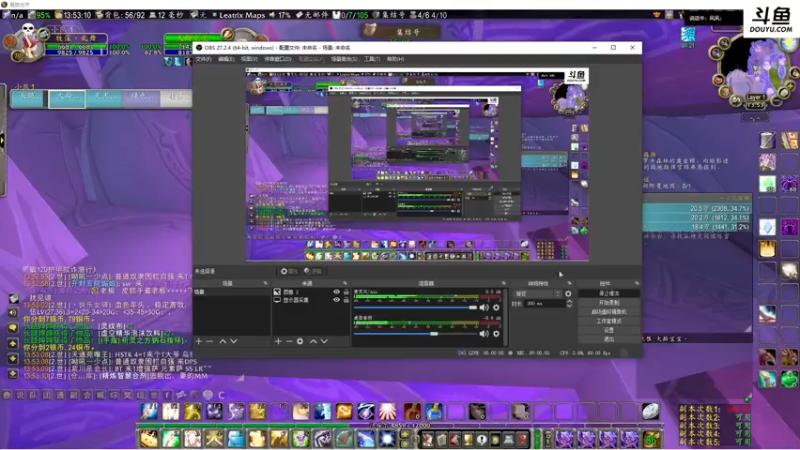Open the 停靠窗口(D) menu in OBS
The width and height of the screenshot is (800, 450).
click(278, 59)
